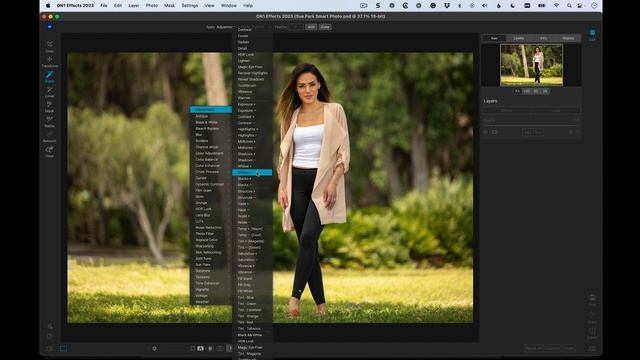Open the Help menu
Viewport: 640px width, 360px height.
pyautogui.click(x=248, y=6)
